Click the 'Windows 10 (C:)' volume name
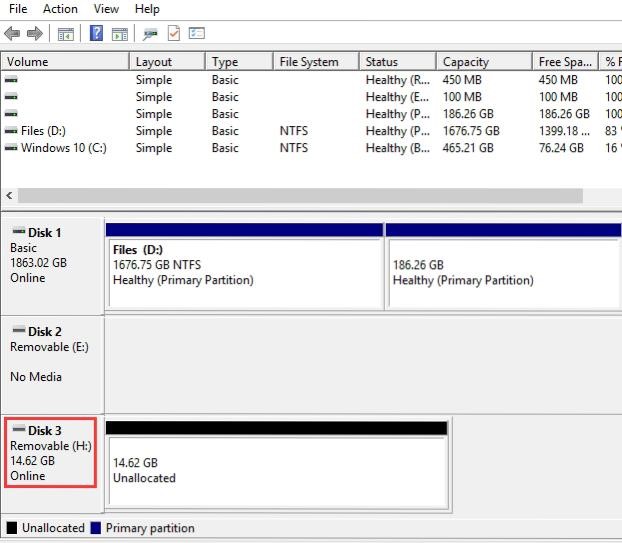This screenshot has height=543, width=622. tap(64, 148)
